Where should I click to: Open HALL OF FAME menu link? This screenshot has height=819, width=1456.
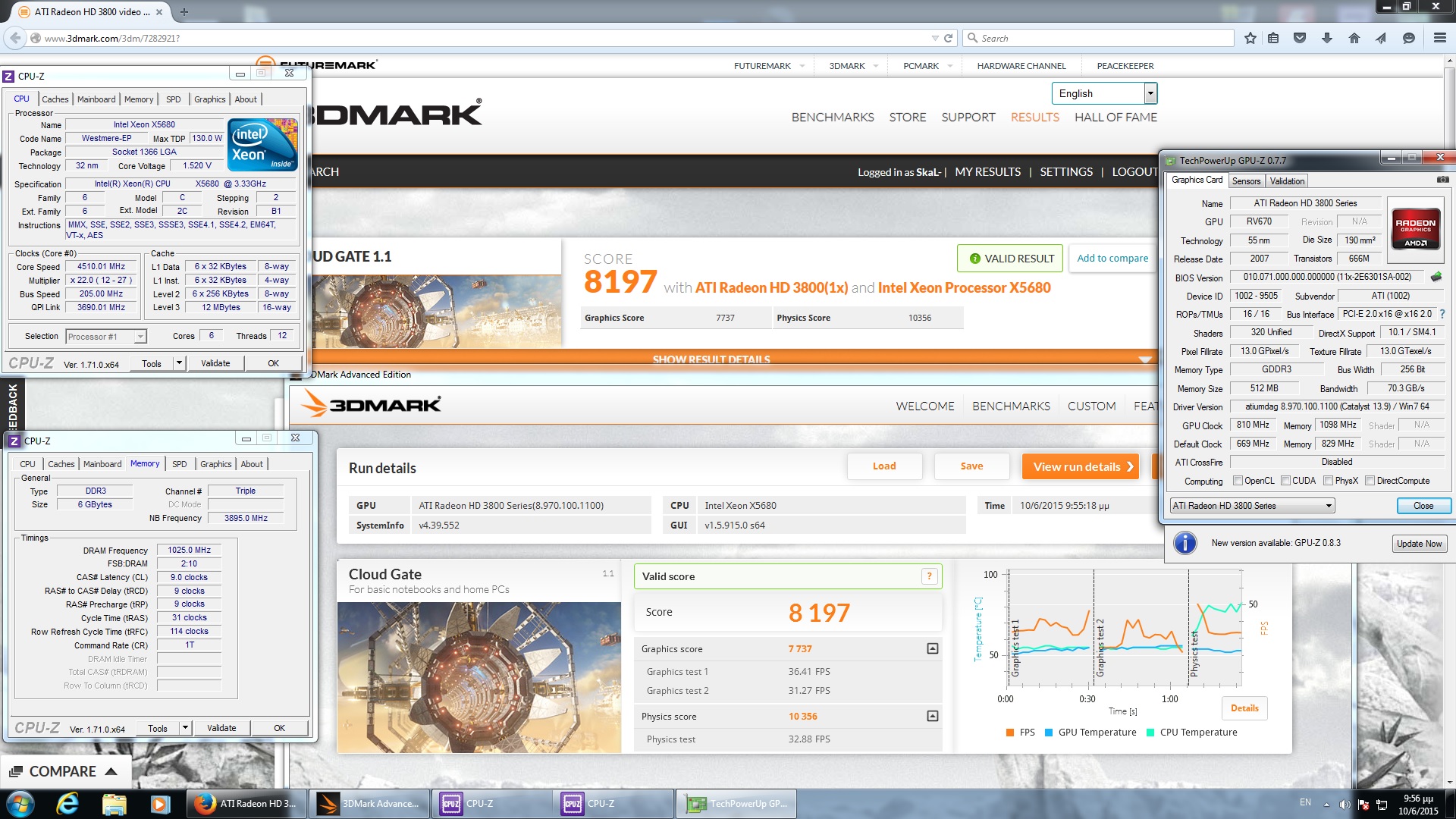[1116, 118]
